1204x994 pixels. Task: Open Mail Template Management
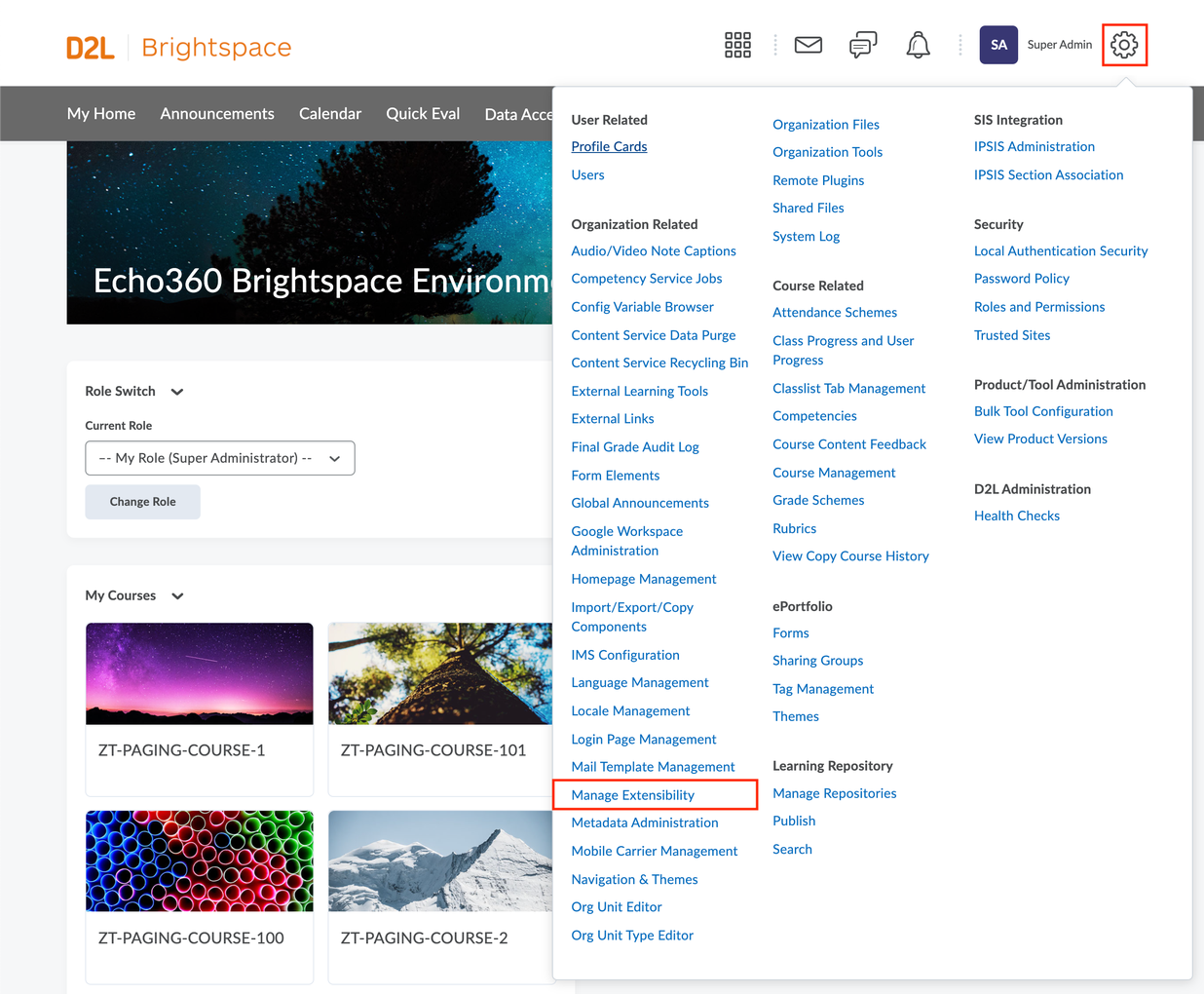pyautogui.click(x=653, y=767)
